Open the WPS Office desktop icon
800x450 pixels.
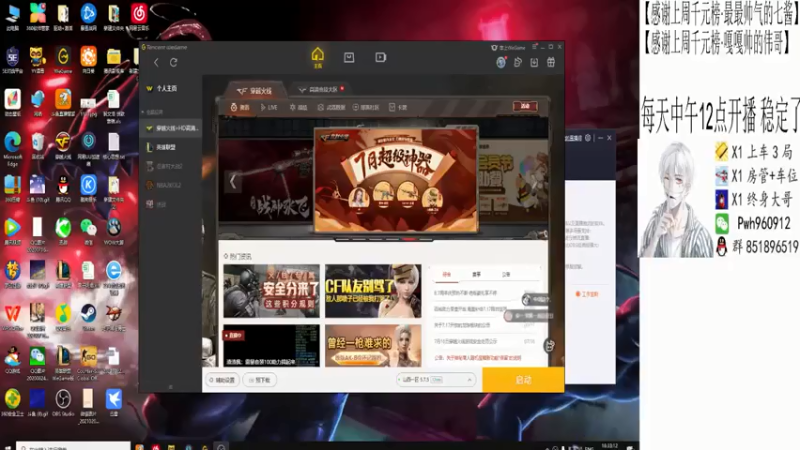click(12, 317)
